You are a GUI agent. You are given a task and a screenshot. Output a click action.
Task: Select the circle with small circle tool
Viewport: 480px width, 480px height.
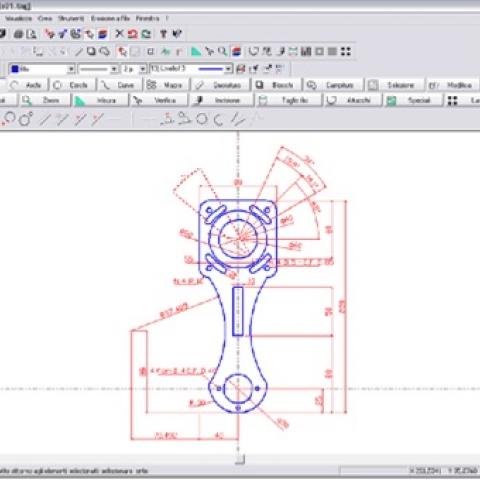(x=25, y=119)
